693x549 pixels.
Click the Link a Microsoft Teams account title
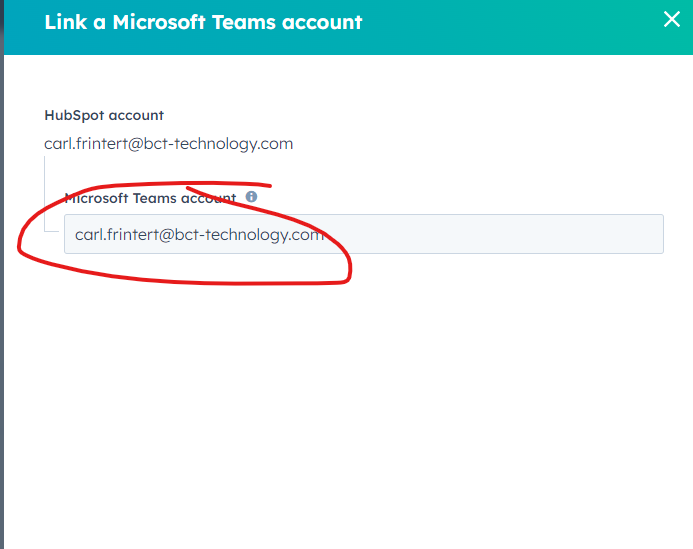[203, 22]
